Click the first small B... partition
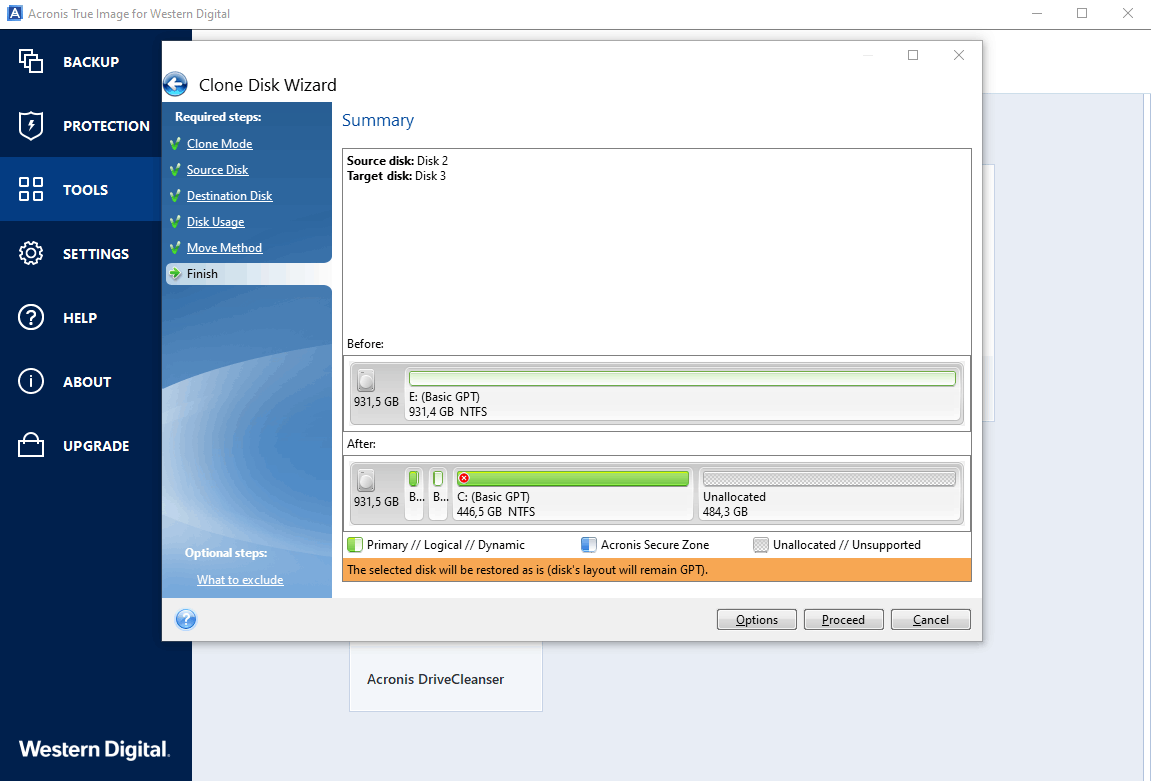 tap(415, 493)
